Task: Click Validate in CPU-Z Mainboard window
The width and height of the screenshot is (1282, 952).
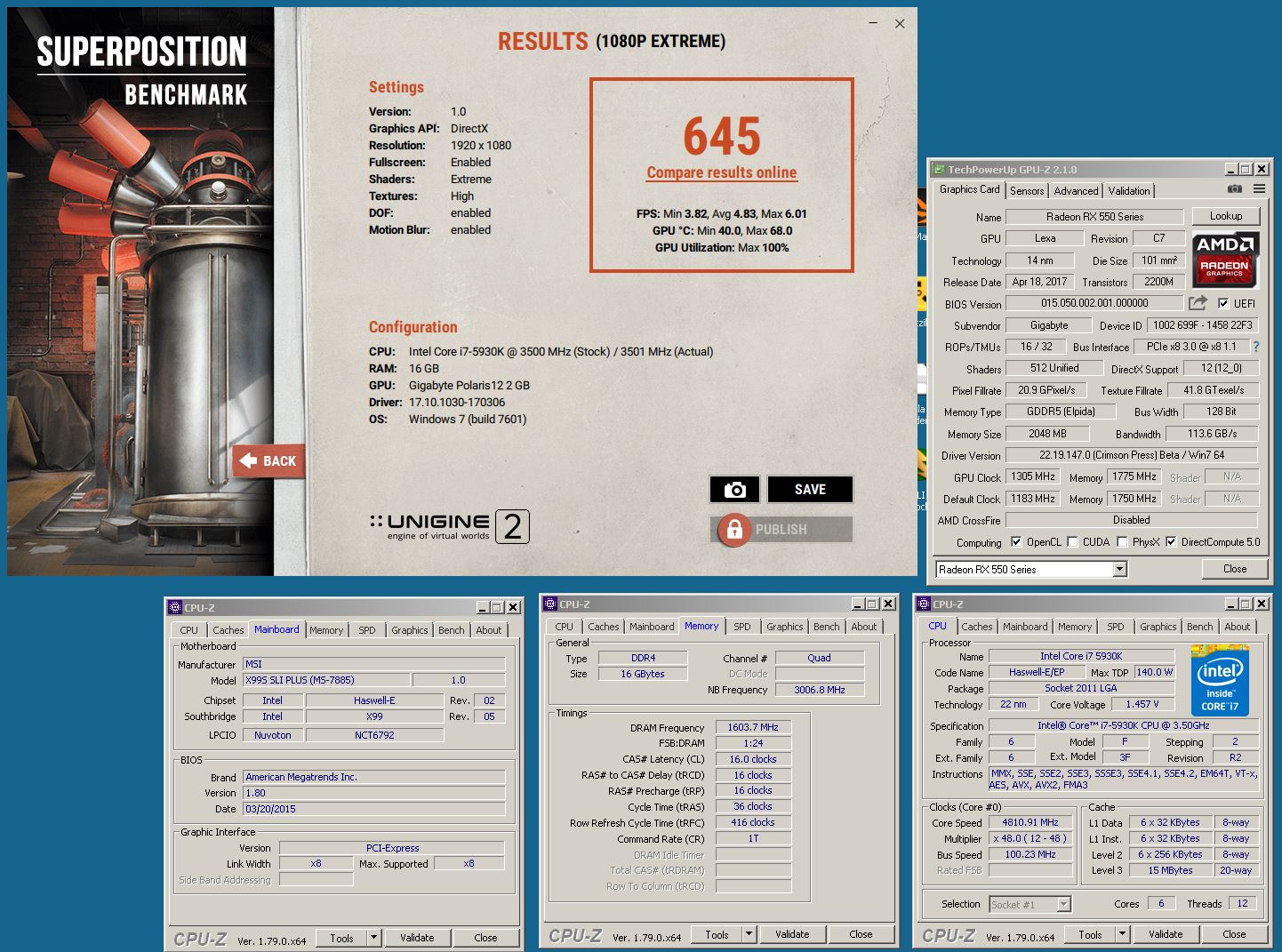Action: [x=417, y=938]
